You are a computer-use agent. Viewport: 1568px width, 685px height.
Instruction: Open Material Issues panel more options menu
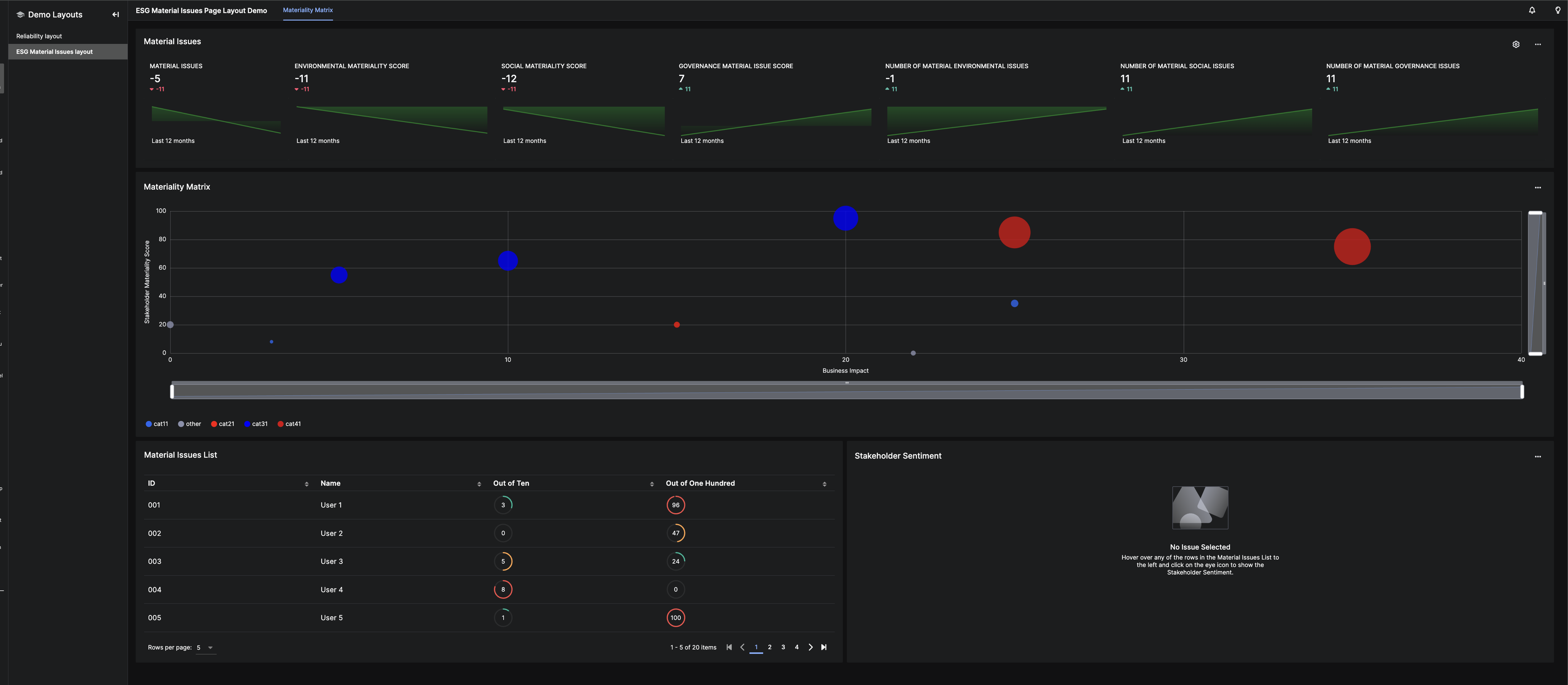click(x=1537, y=45)
